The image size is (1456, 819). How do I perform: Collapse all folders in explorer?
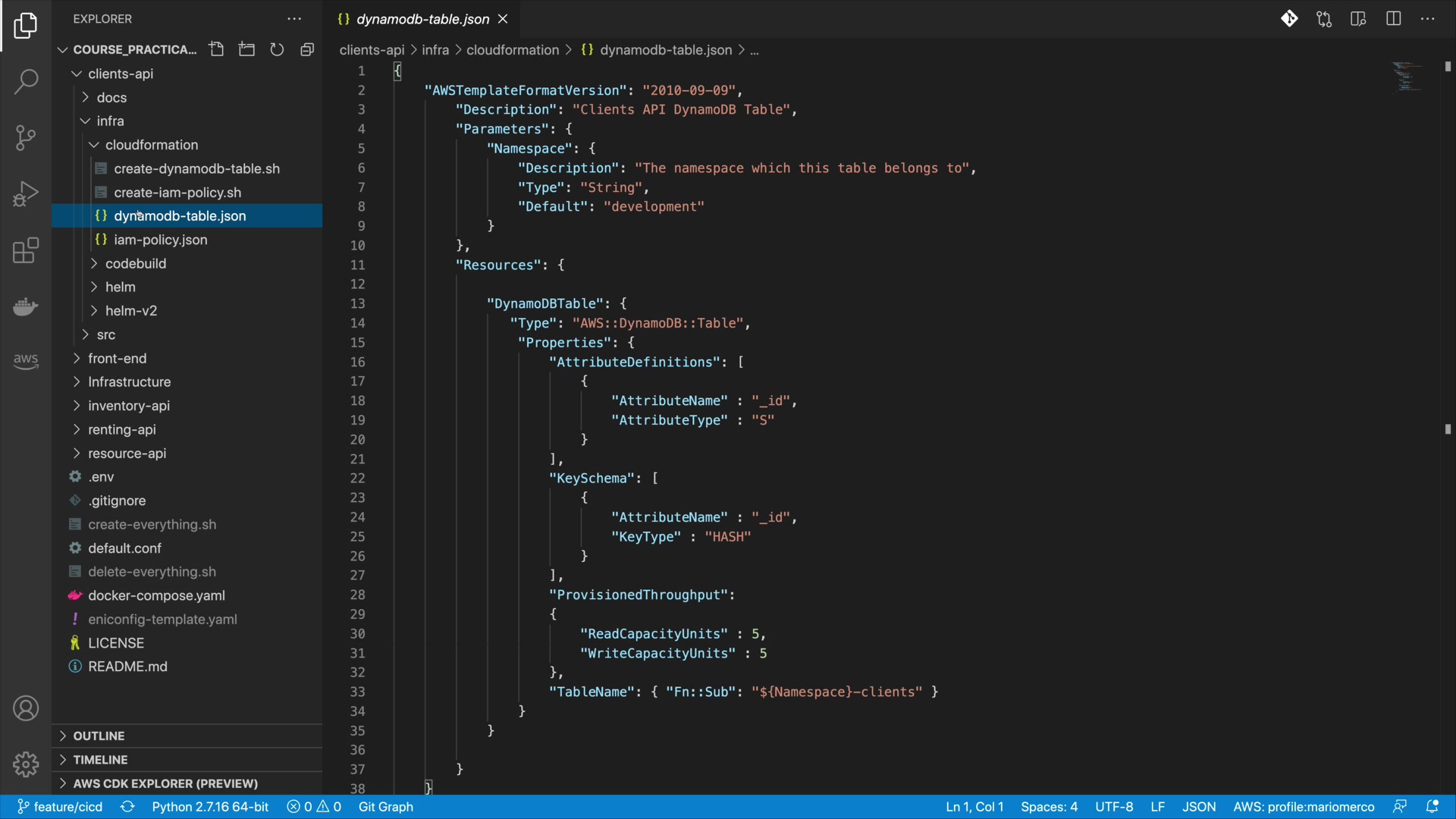(307, 49)
